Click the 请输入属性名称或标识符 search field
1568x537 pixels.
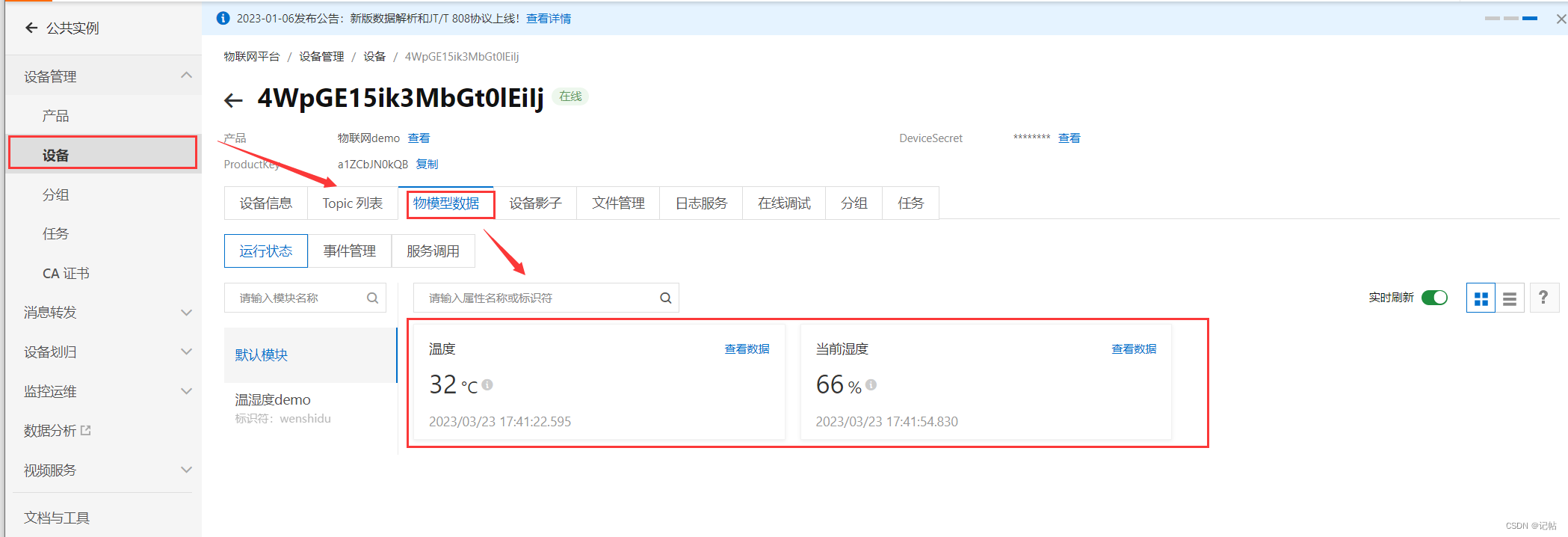546,298
